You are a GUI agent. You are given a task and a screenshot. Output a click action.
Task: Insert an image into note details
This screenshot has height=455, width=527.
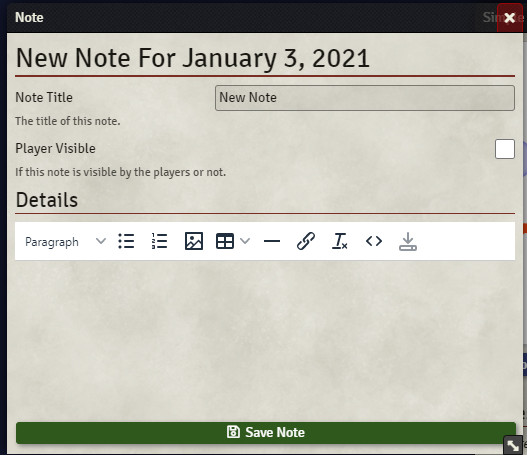pyautogui.click(x=194, y=241)
